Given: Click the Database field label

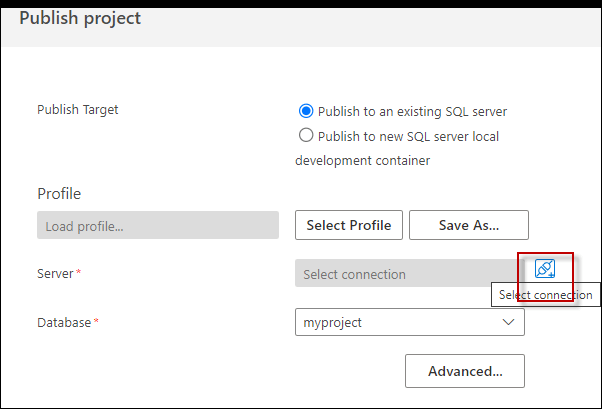Looking at the screenshot, I should [x=64, y=322].
